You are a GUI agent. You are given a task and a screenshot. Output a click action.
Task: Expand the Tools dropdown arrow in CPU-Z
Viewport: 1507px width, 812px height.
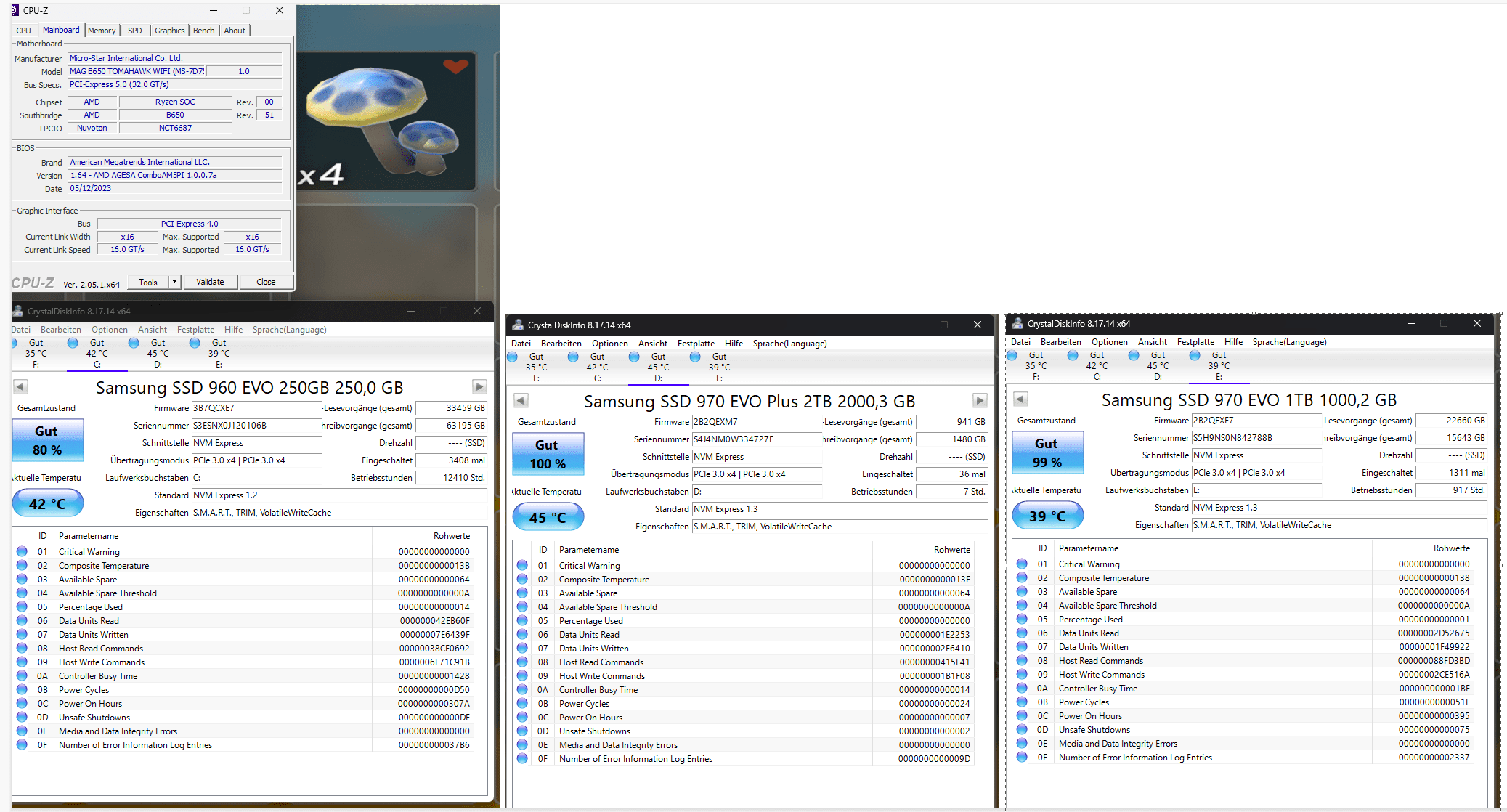tap(174, 282)
